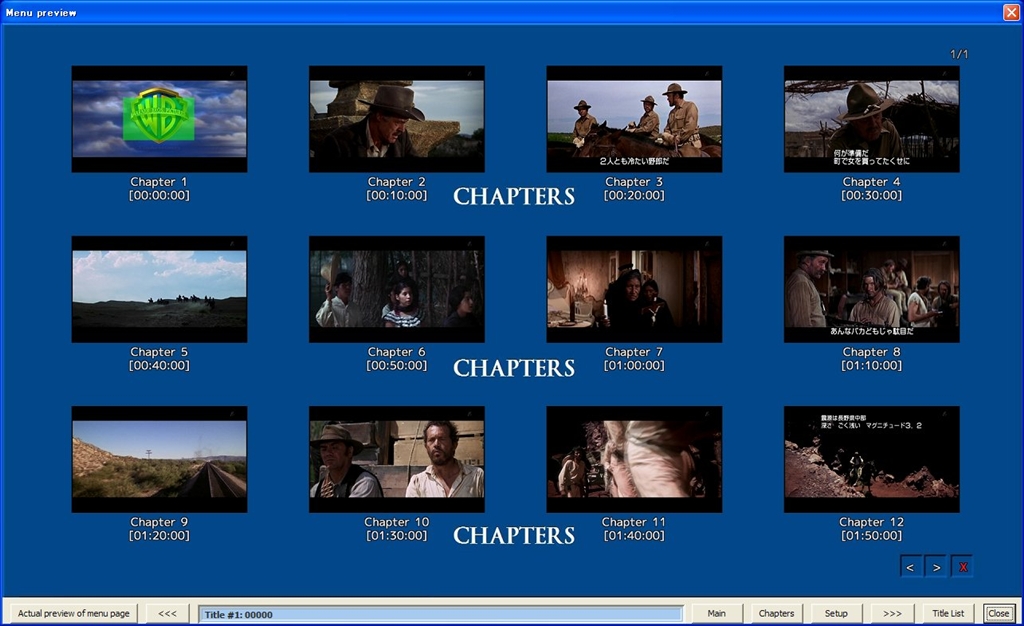Click the Chapter 12 [01:50:00] label
The height and width of the screenshot is (626, 1024).
pos(872,529)
